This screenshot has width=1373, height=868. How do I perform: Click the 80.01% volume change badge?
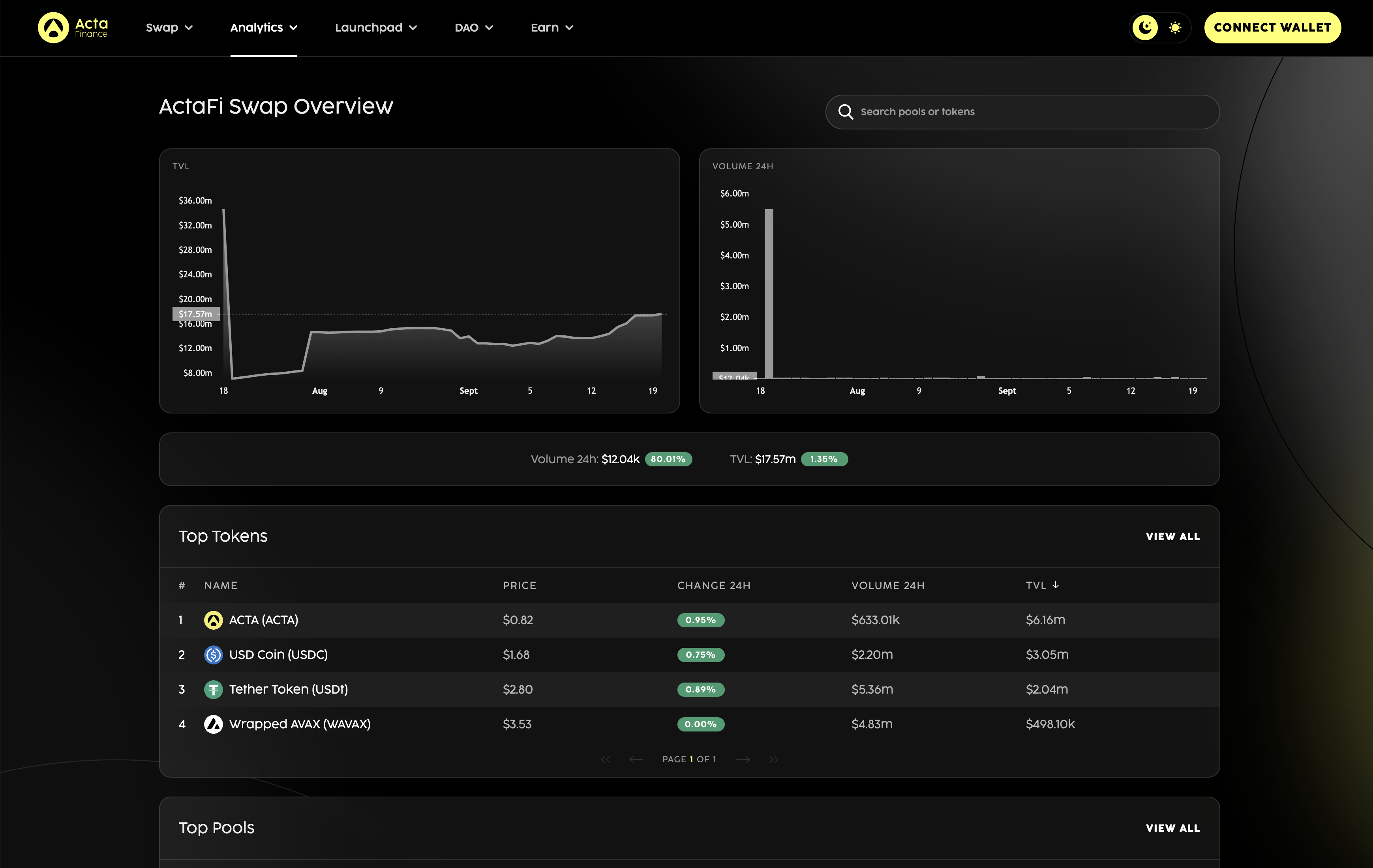pyautogui.click(x=668, y=459)
